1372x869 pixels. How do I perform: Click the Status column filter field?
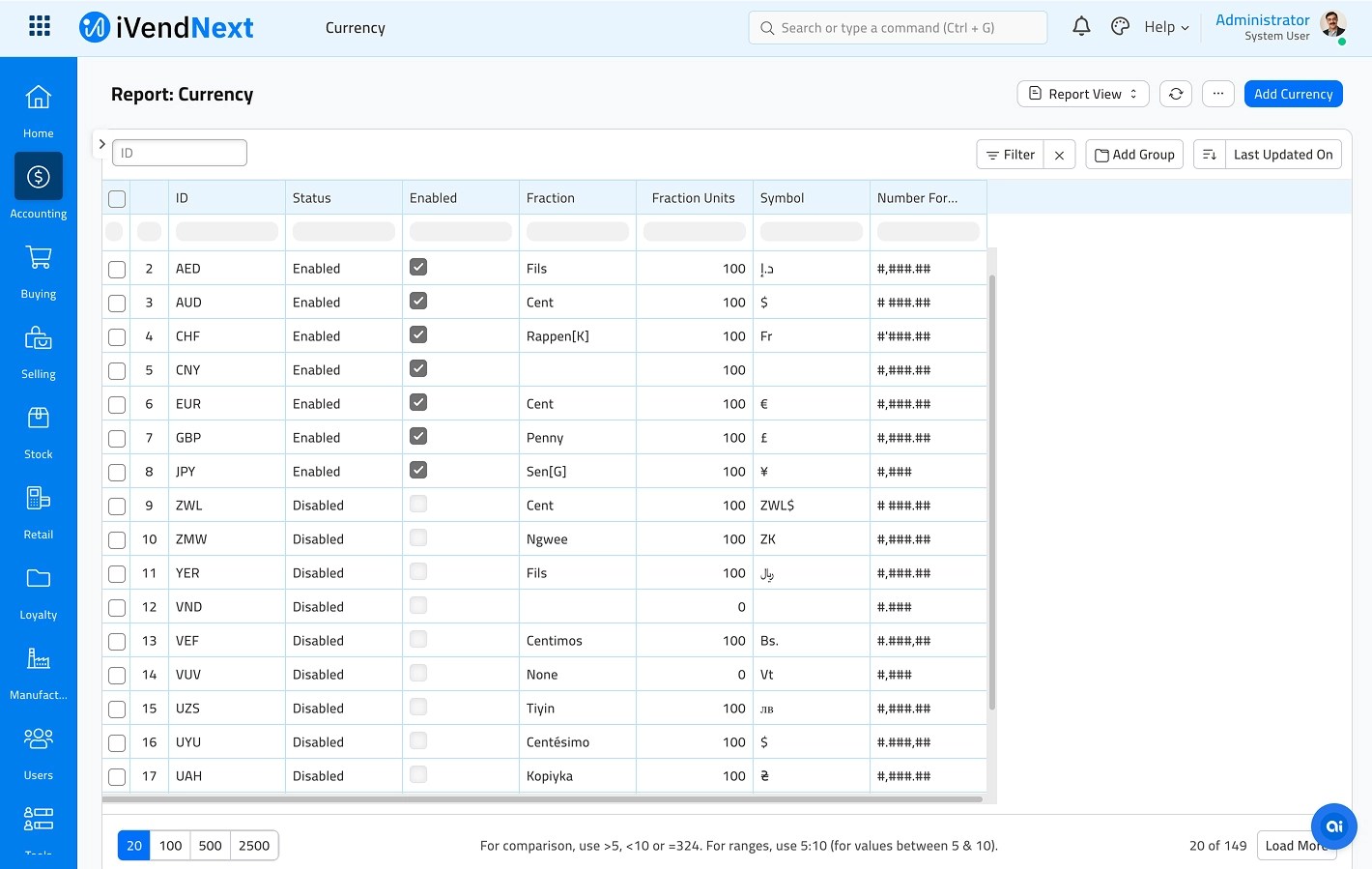pos(344,232)
